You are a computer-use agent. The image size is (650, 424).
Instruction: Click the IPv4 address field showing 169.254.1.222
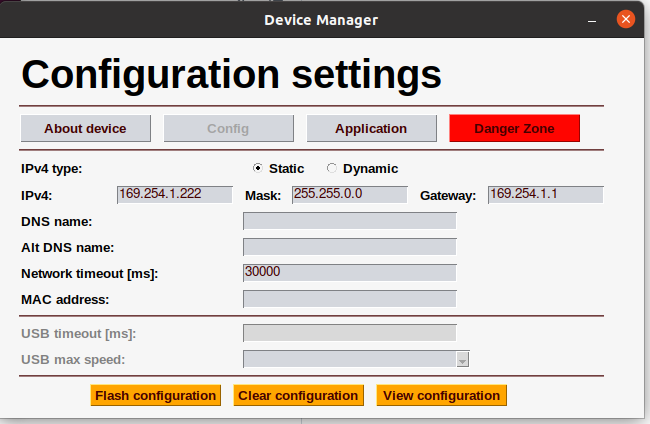[175, 194]
